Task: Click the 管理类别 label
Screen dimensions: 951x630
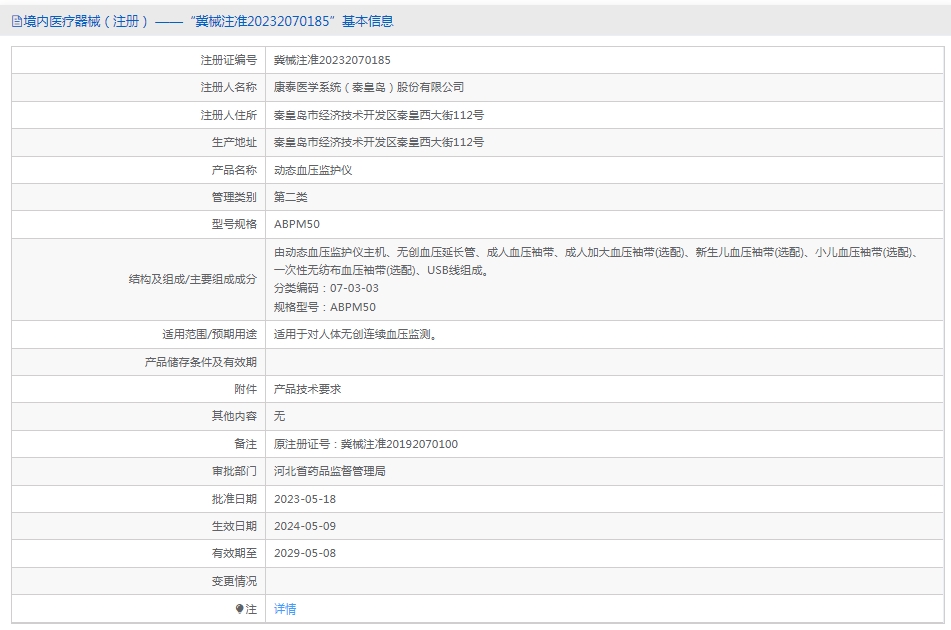Action: 234,197
